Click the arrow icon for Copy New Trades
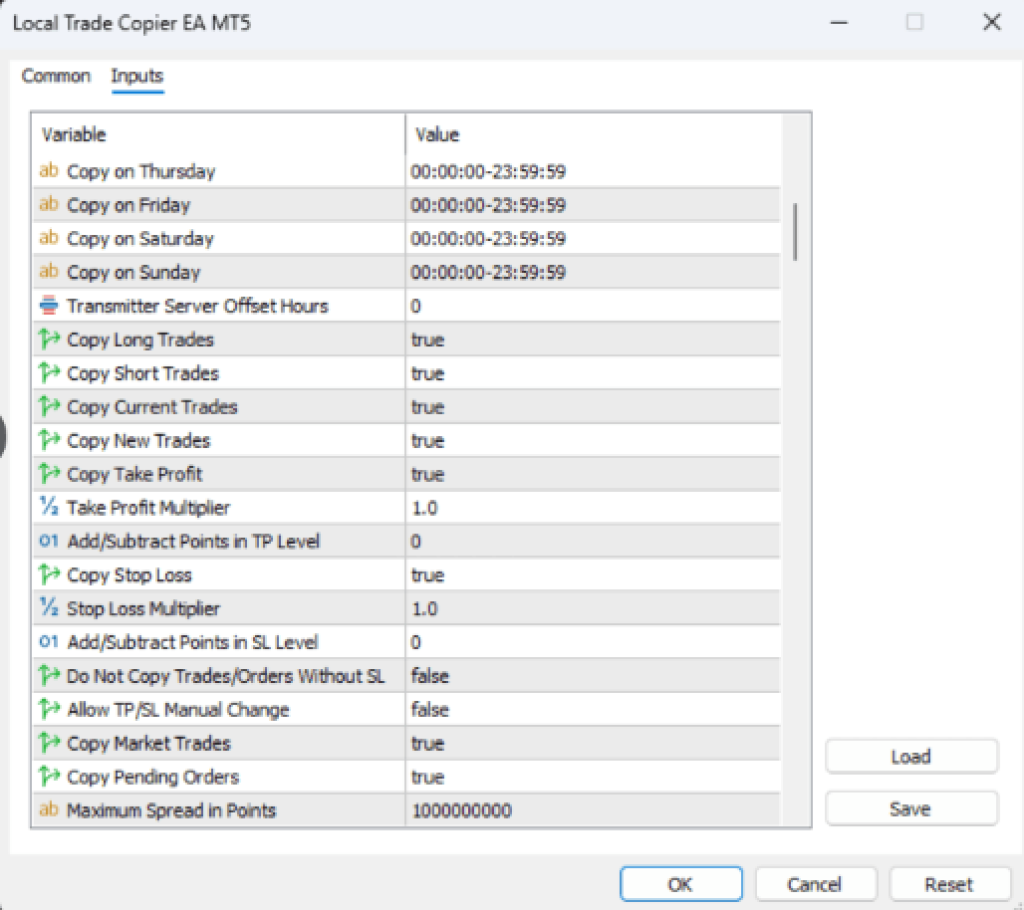Screen dimensions: 1024x910 coord(49,440)
